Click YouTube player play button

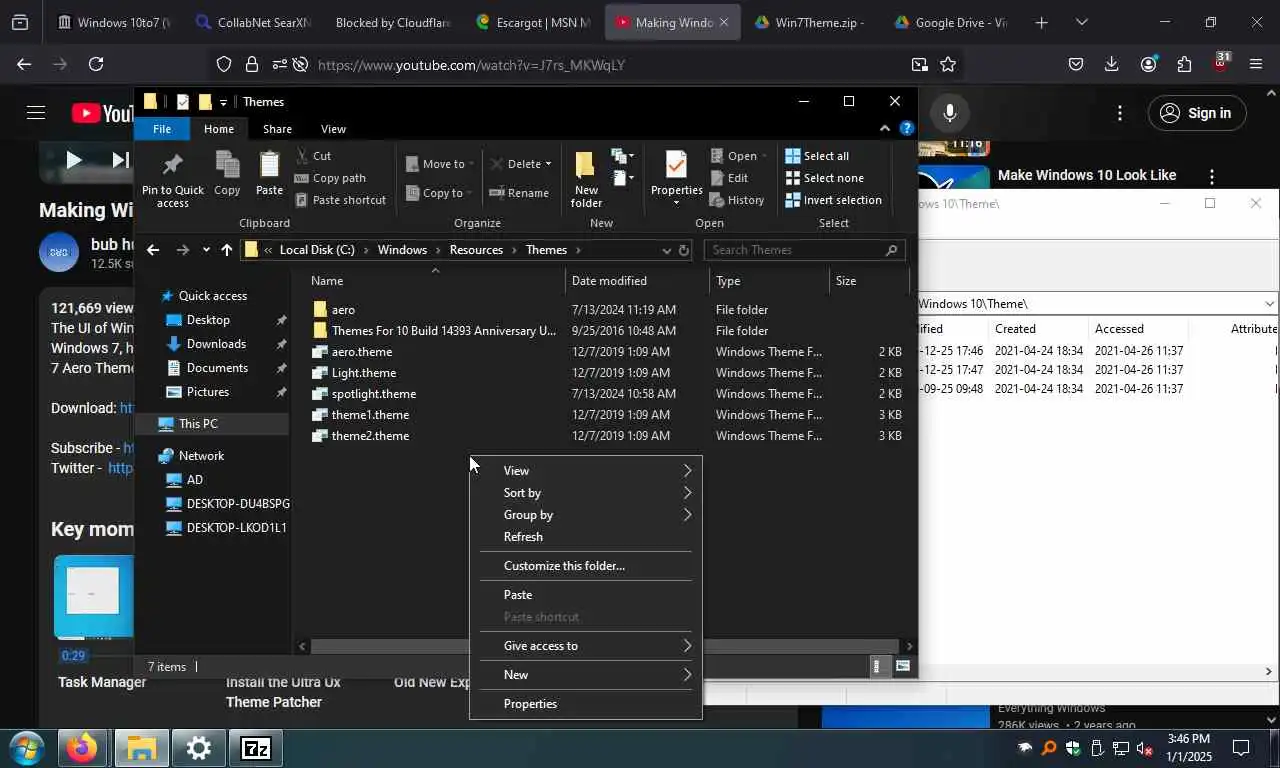point(73,159)
